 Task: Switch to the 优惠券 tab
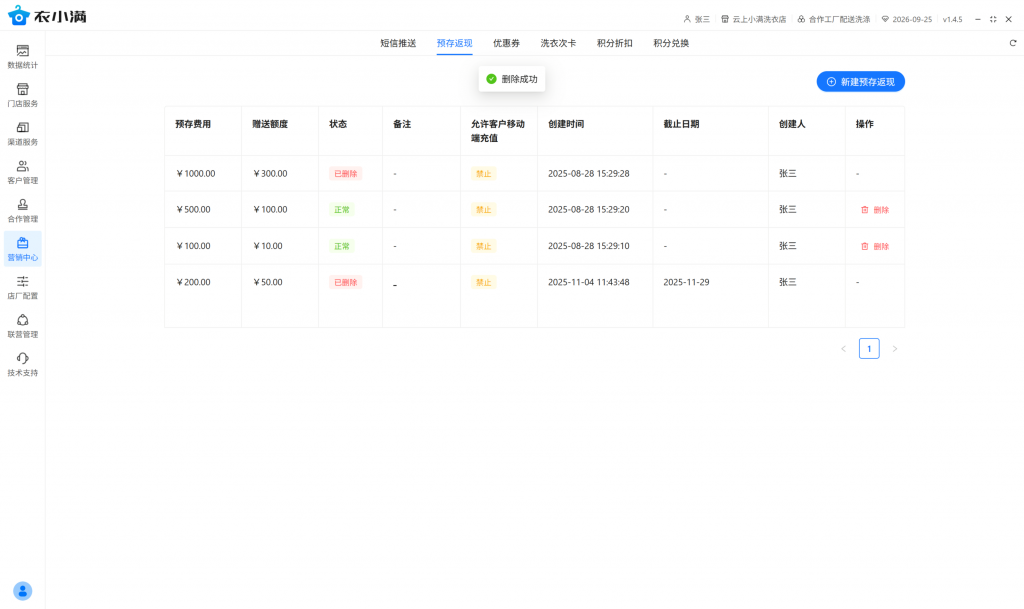pyautogui.click(x=506, y=43)
